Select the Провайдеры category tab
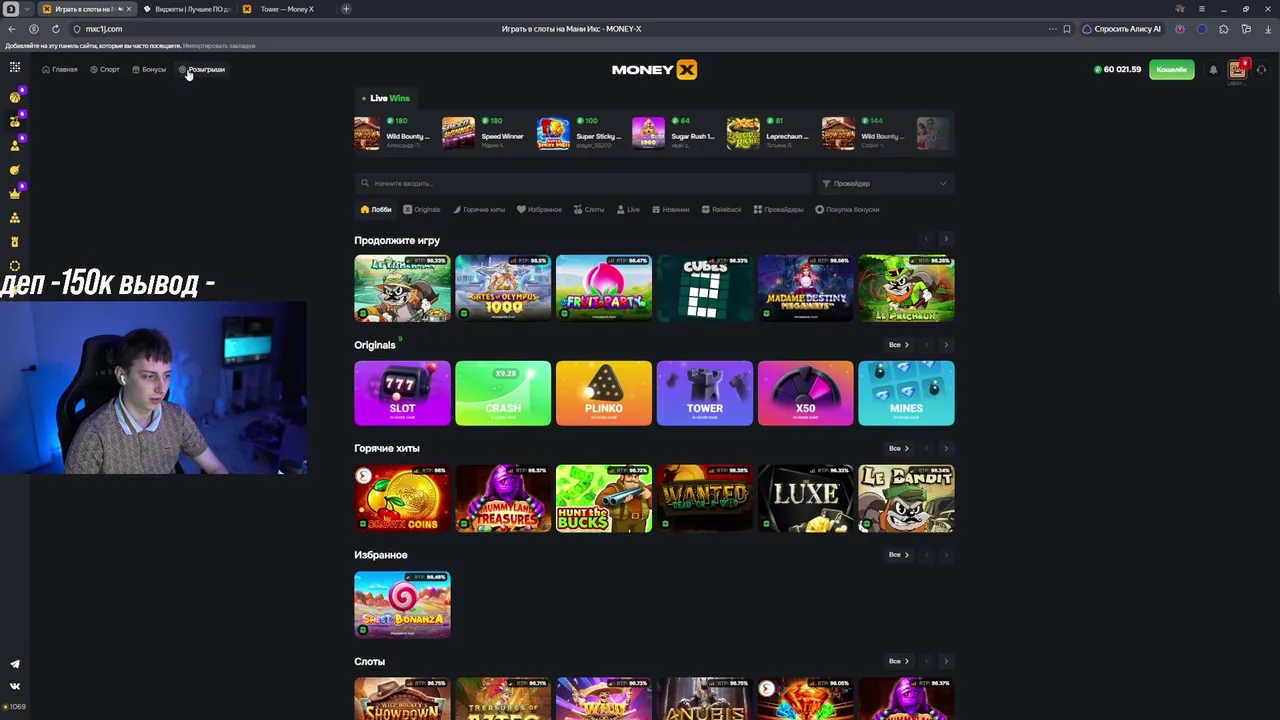 click(x=779, y=210)
